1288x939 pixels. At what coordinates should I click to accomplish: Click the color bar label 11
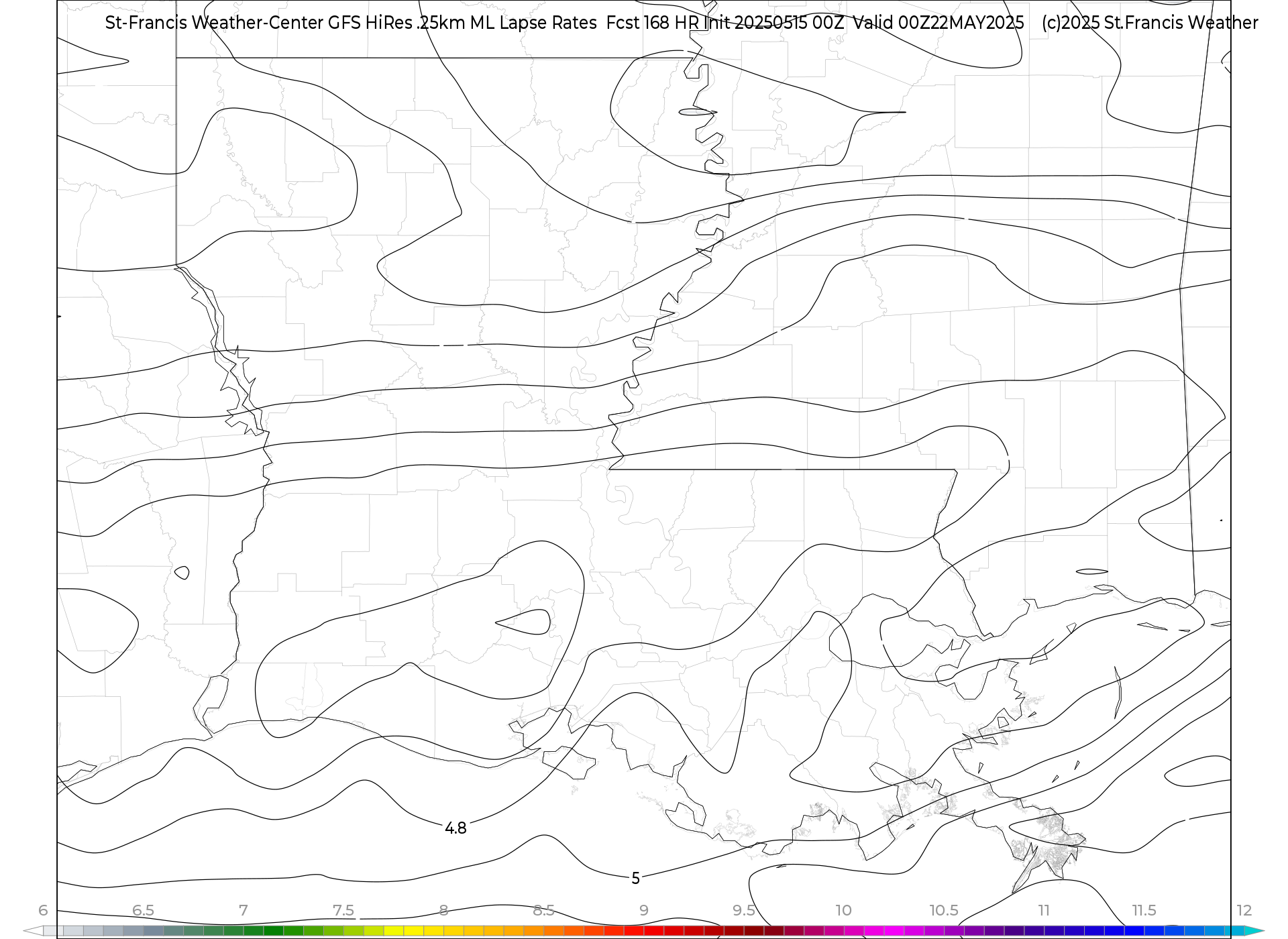(x=1044, y=910)
